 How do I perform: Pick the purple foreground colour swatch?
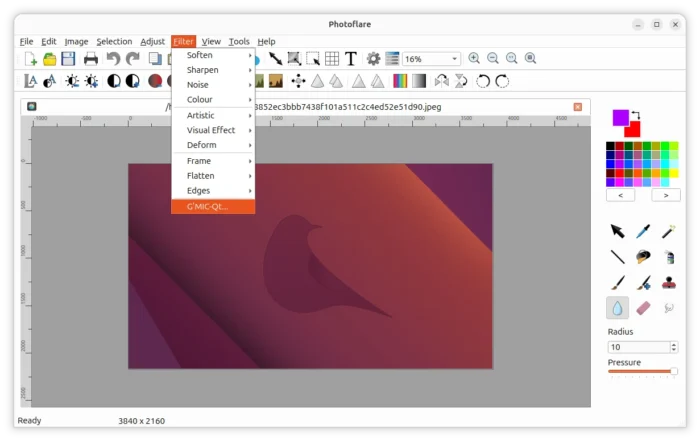(x=620, y=117)
